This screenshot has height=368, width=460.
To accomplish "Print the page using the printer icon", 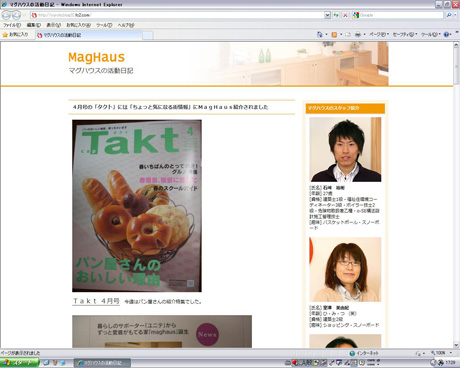I will point(358,34).
